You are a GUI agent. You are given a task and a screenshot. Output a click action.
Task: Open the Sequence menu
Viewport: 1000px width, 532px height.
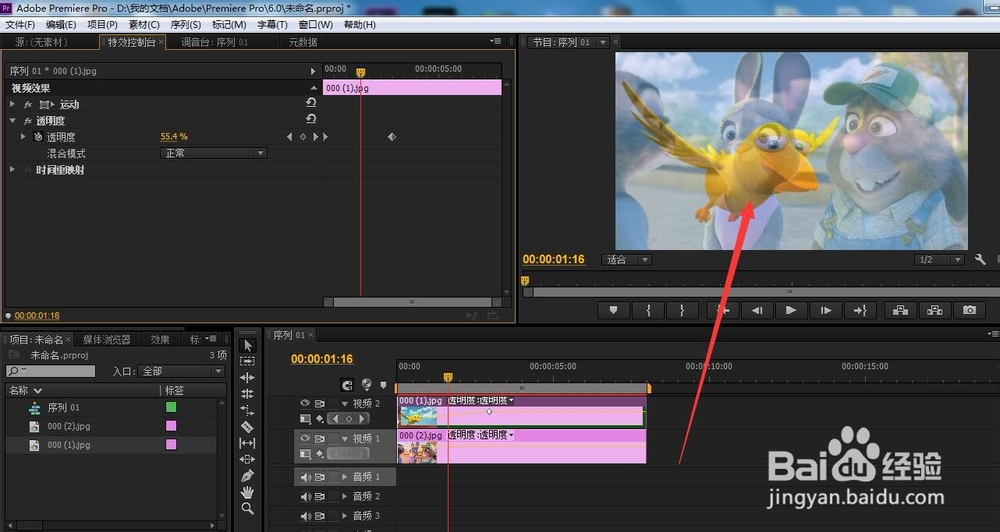coord(186,24)
